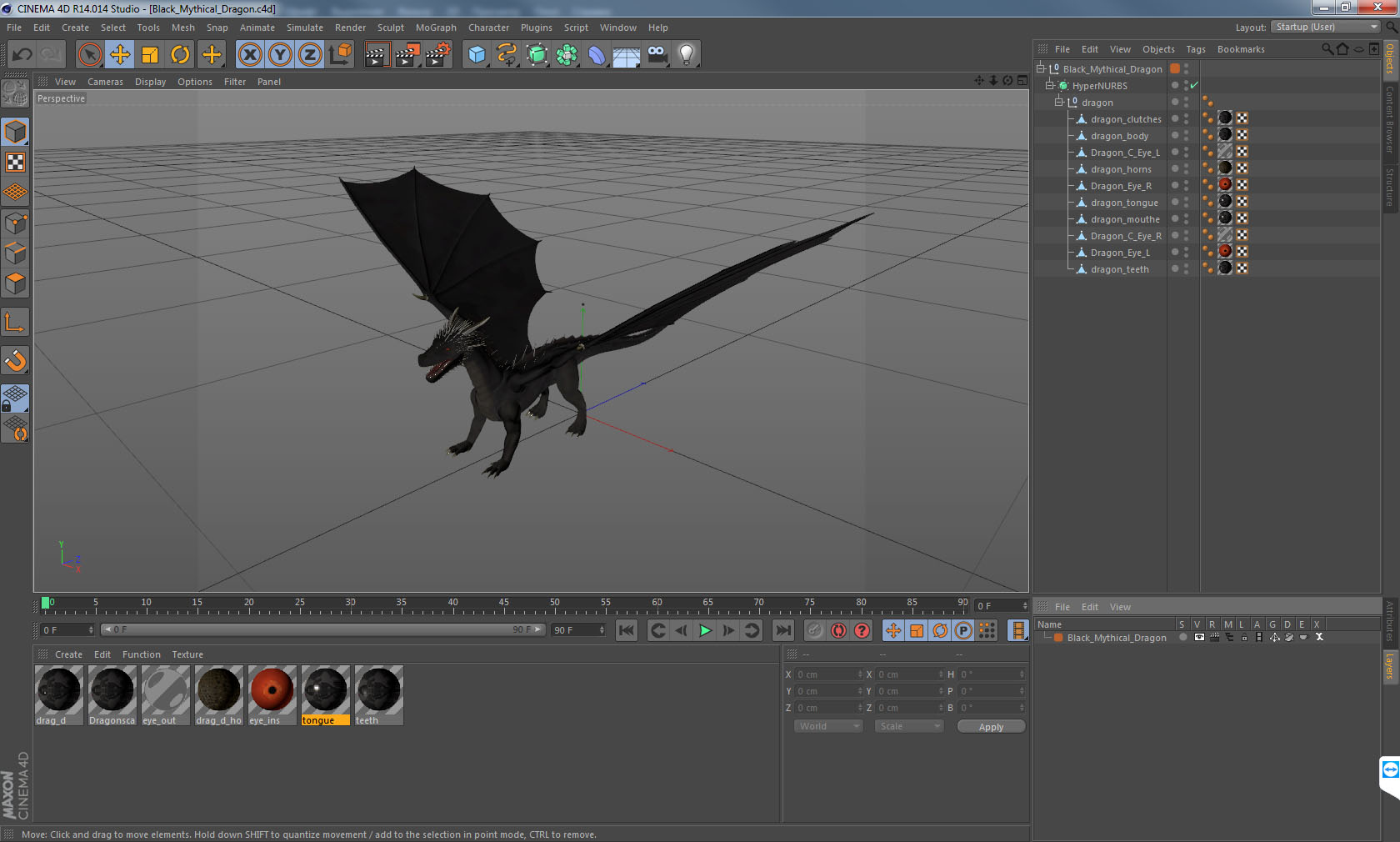The width and height of the screenshot is (1400, 842).
Task: Open the Object Manager Tags menu
Action: pyautogui.click(x=1196, y=49)
